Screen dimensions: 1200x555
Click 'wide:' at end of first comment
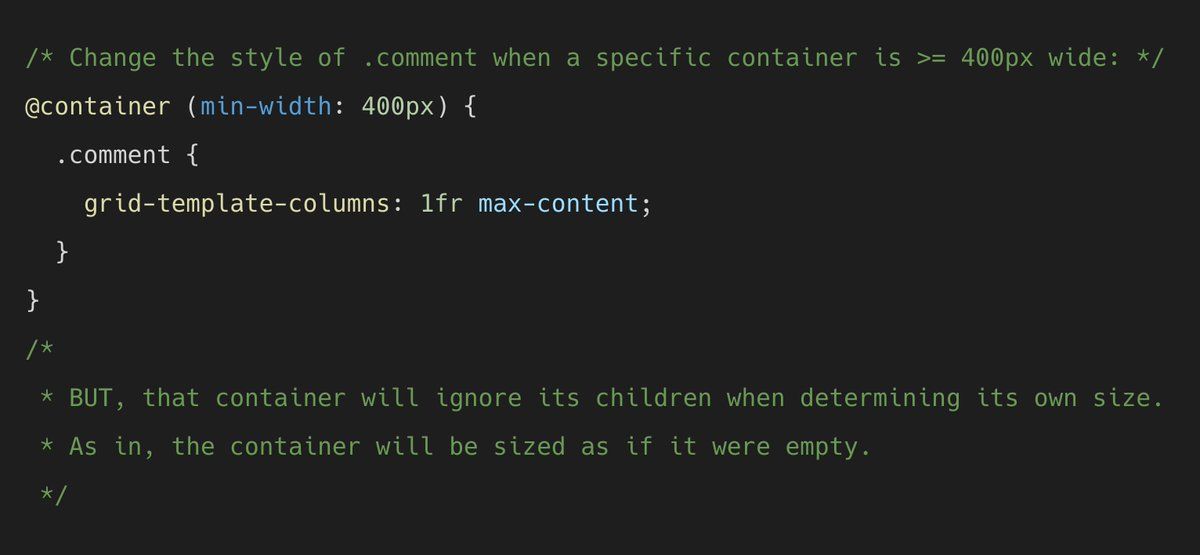(1084, 58)
